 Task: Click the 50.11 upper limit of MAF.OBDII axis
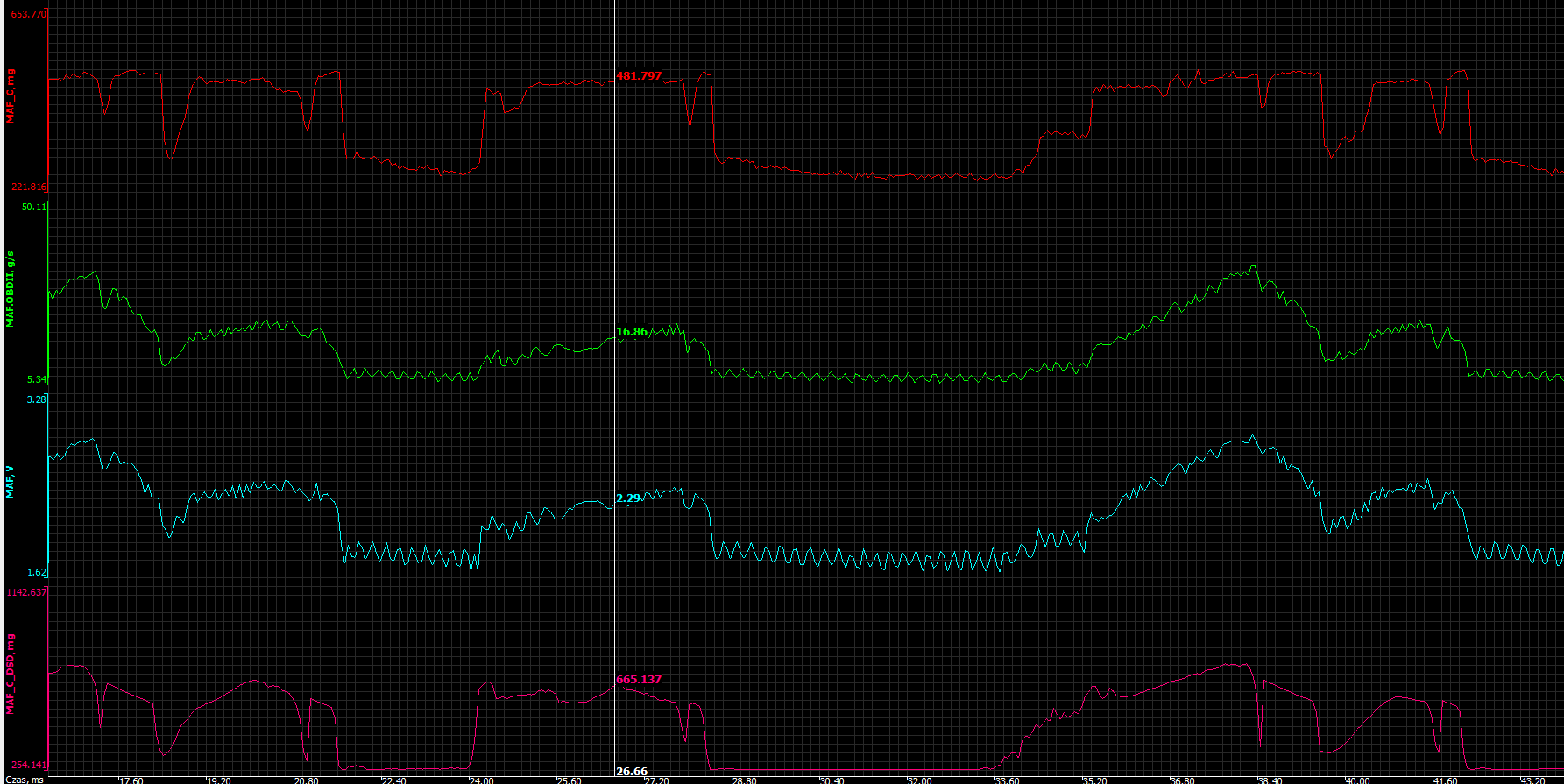[x=34, y=207]
